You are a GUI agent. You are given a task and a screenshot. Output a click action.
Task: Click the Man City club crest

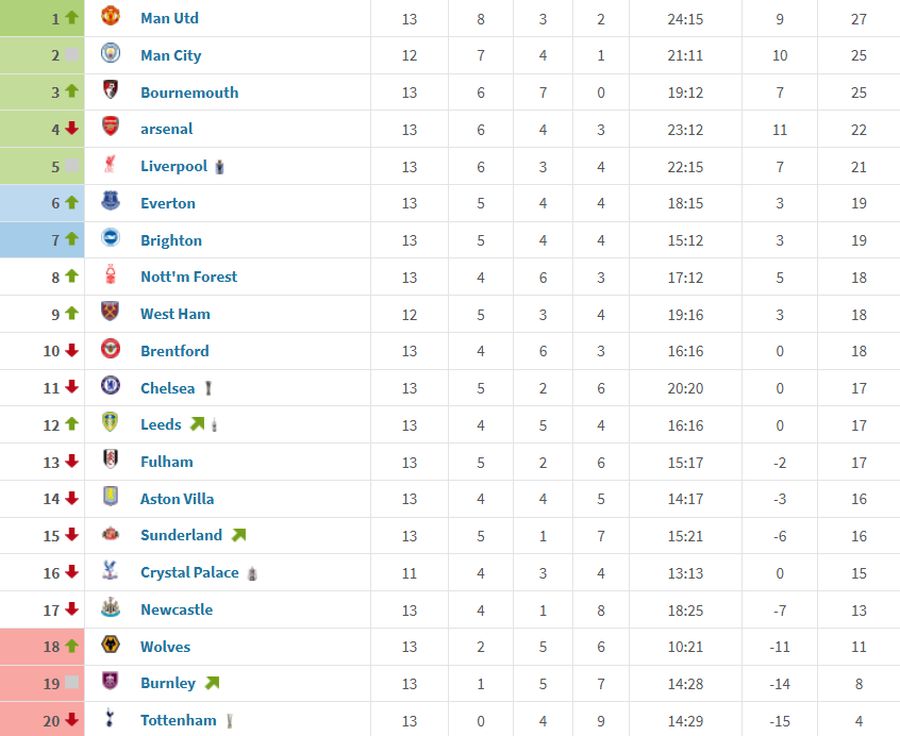pyautogui.click(x=110, y=54)
